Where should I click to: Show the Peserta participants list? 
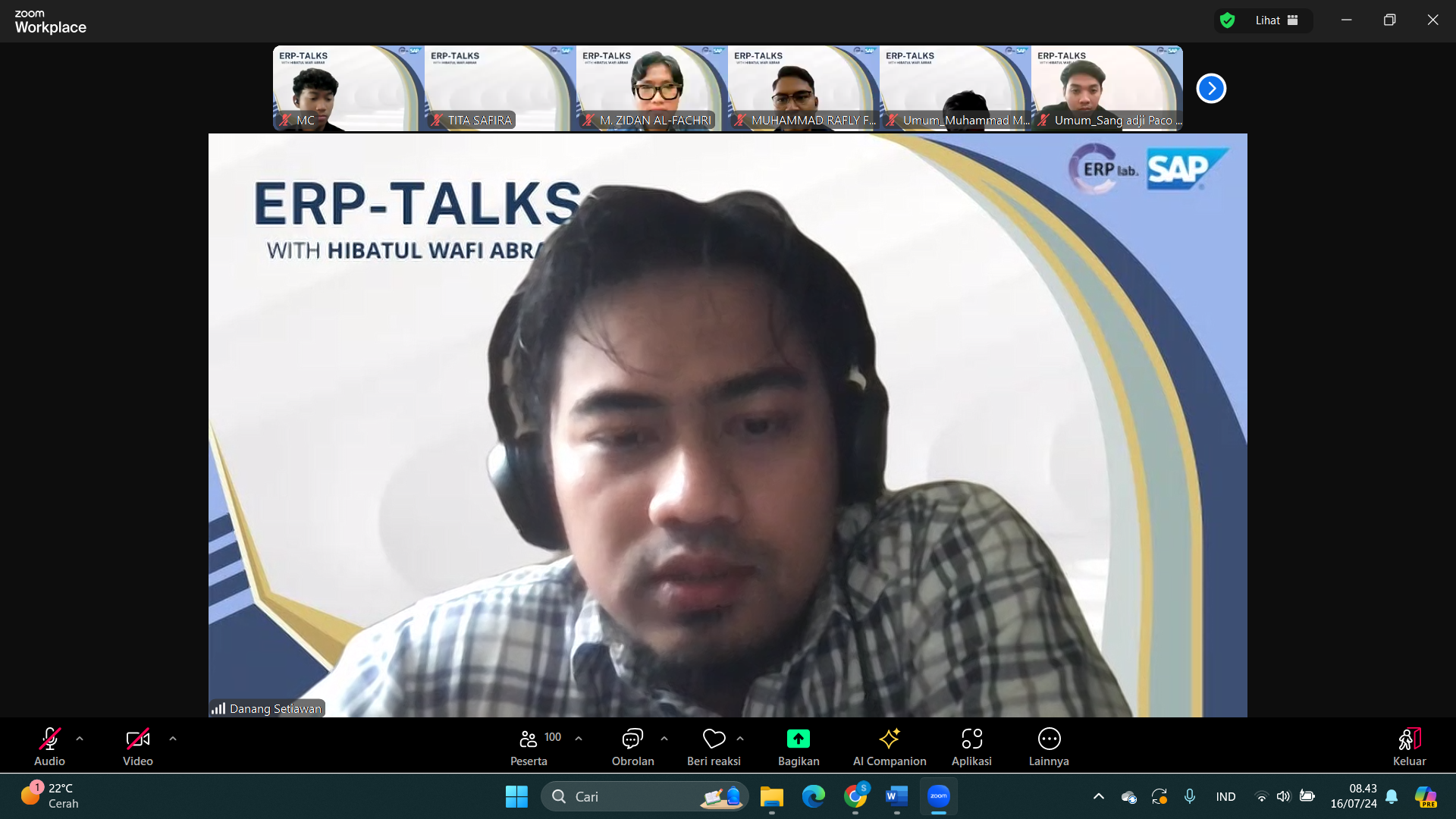pos(529,745)
